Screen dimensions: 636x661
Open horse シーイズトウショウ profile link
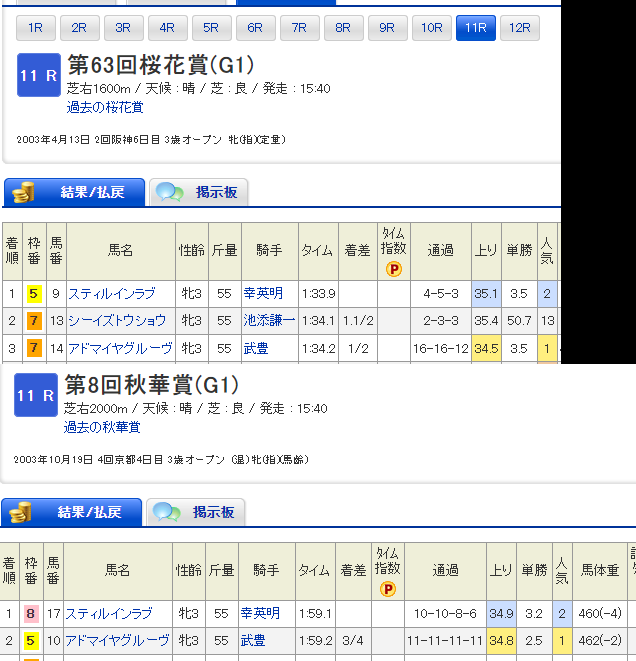click(117, 321)
